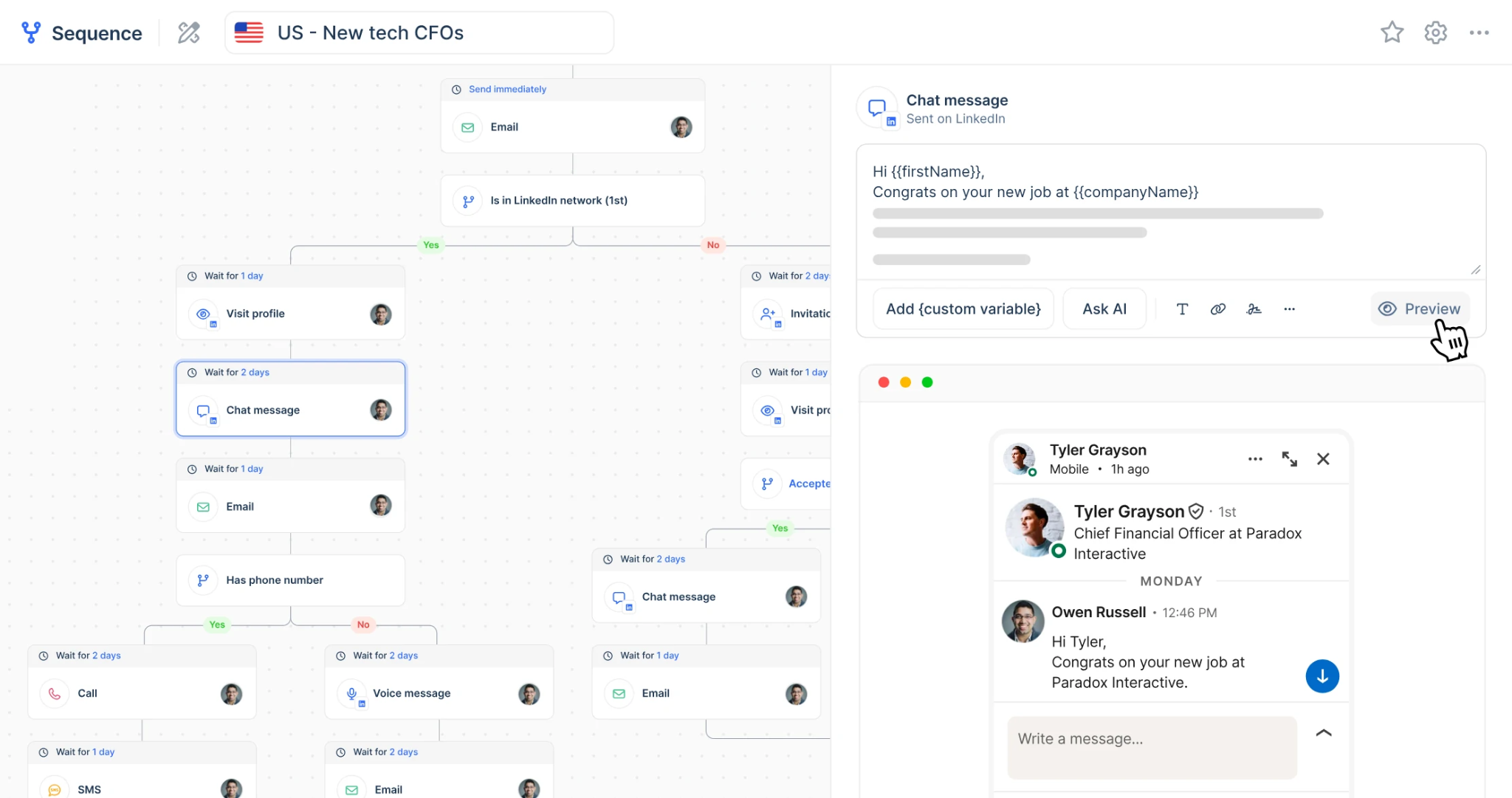Screen dimensions: 1512x798
Task: Select the Visit profile step
Action: pos(291,314)
